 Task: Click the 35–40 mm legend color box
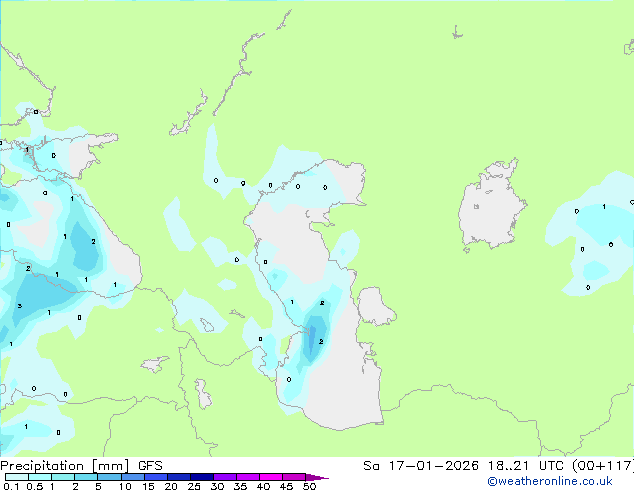click(248, 477)
